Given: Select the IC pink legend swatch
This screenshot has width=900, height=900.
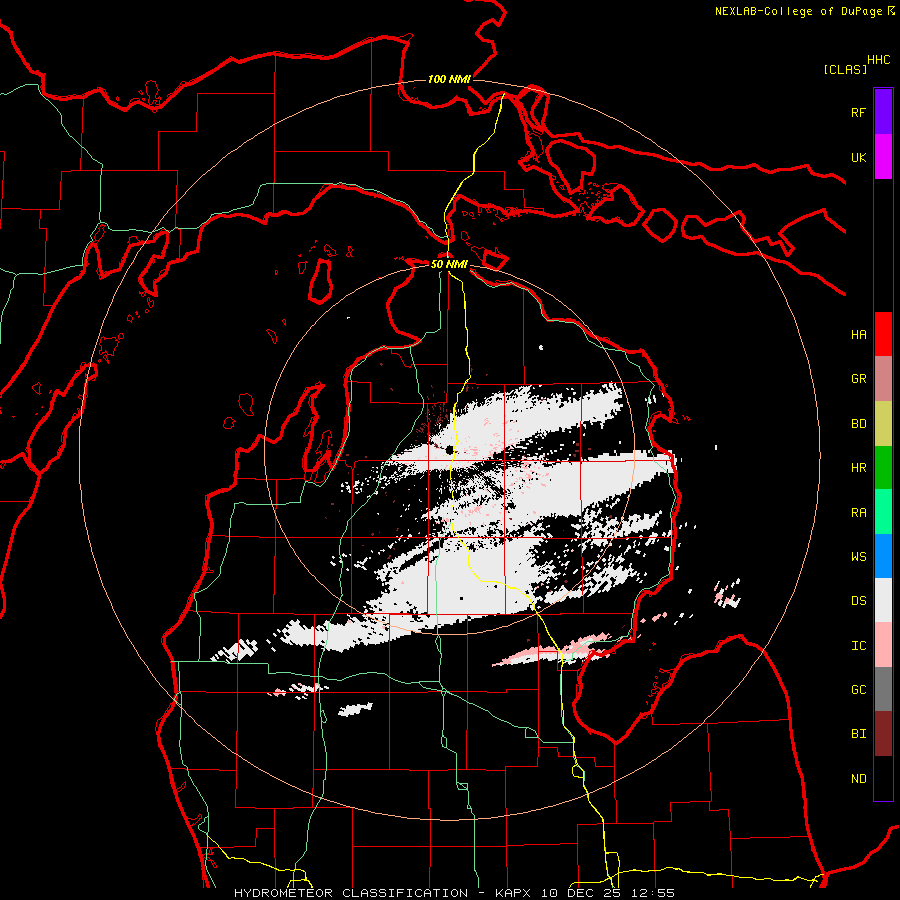Looking at the screenshot, I should [883, 645].
